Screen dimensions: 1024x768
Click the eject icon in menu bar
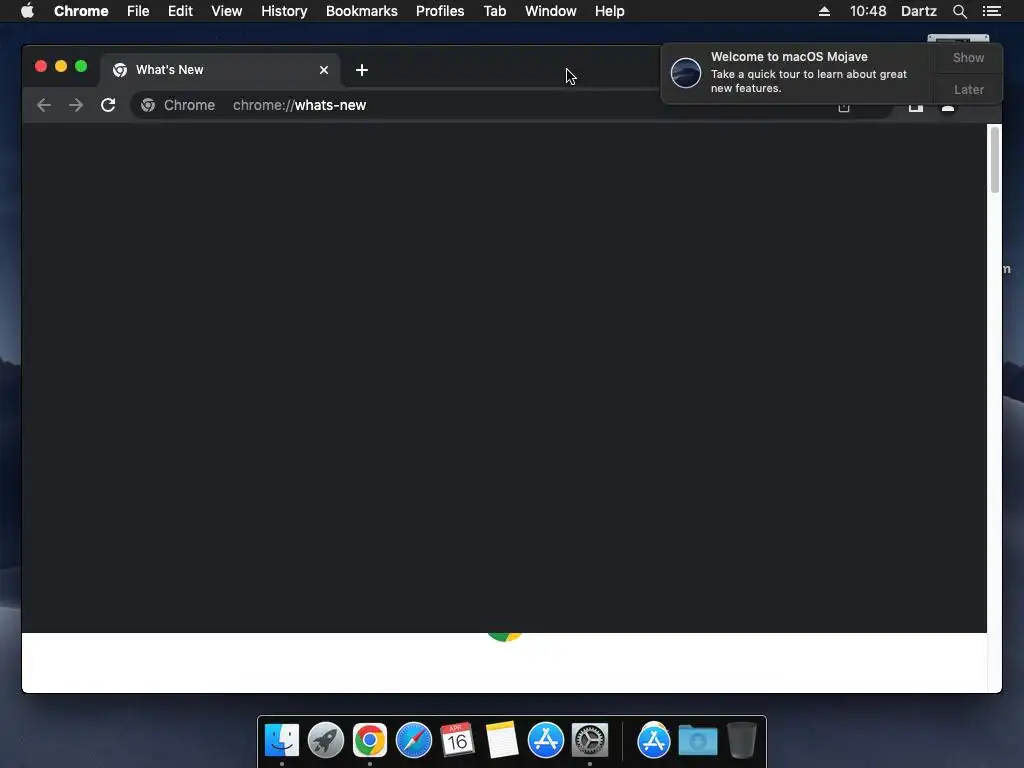pos(824,11)
